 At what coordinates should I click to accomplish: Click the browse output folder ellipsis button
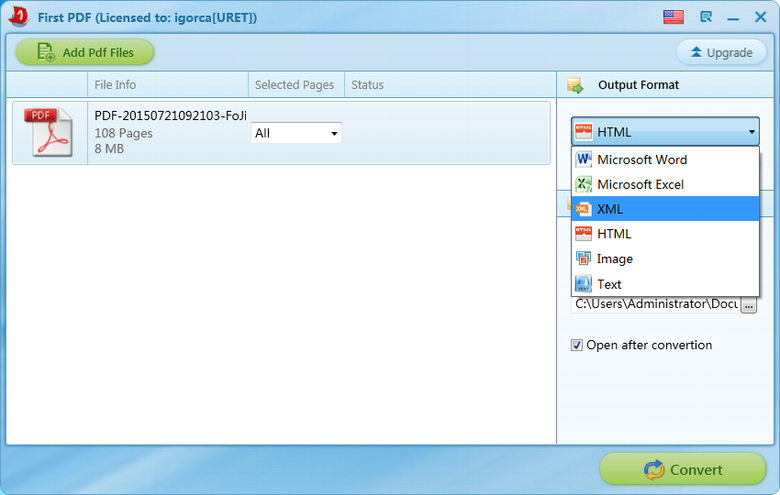coord(748,304)
